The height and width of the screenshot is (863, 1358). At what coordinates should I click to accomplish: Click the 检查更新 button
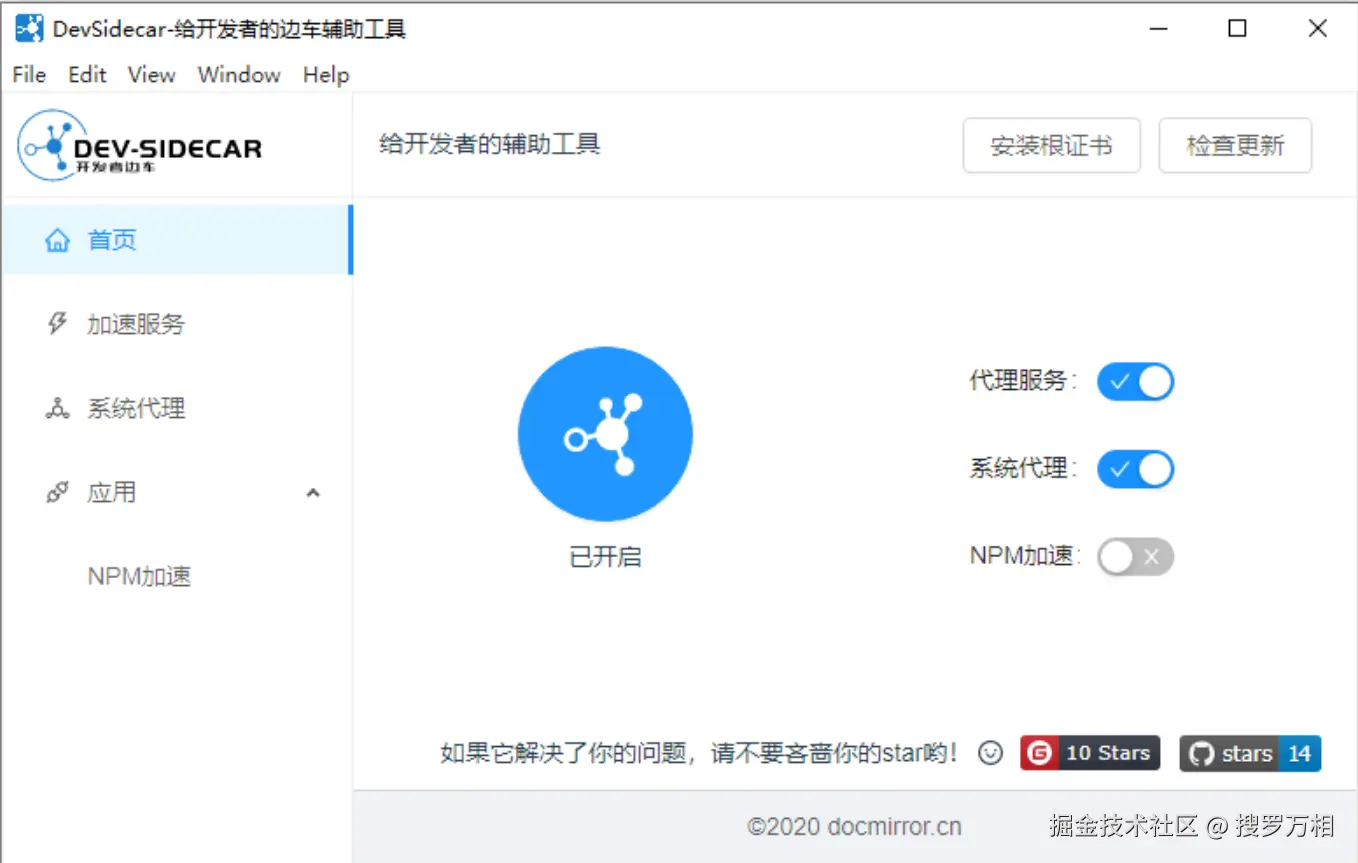click(1235, 146)
